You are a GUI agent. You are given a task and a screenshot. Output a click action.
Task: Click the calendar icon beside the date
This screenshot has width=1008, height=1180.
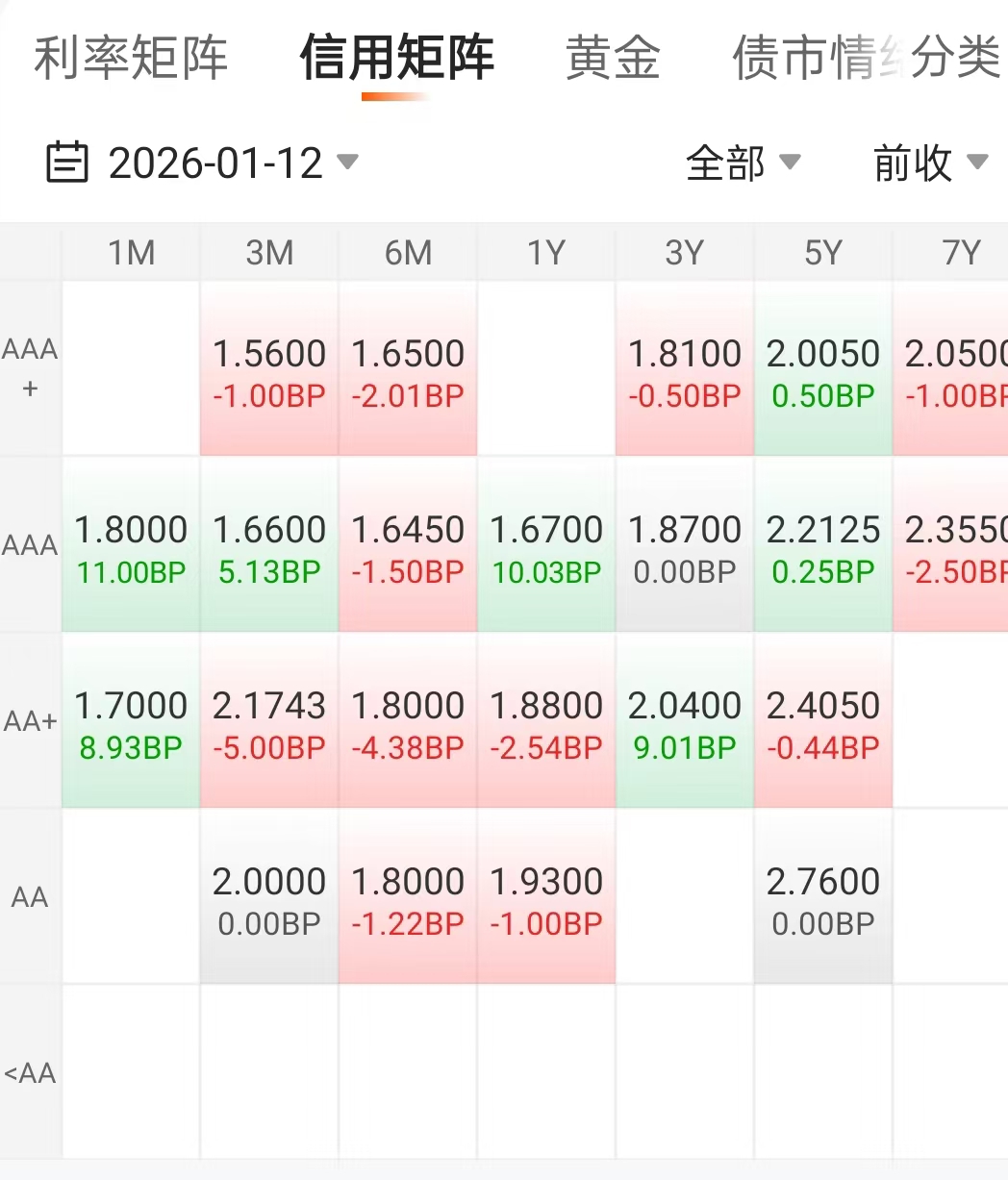point(67,163)
